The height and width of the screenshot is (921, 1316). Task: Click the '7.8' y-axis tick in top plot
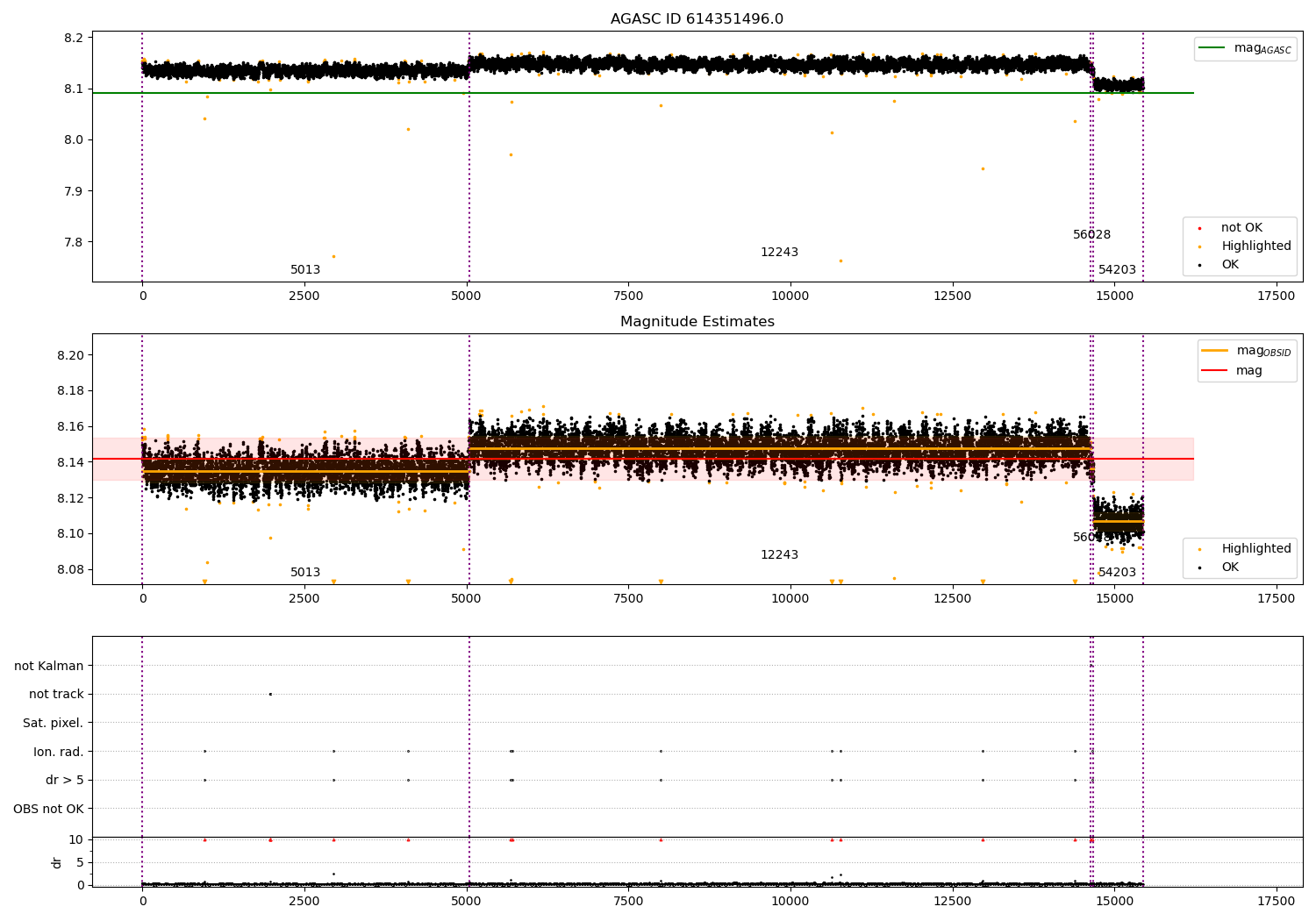(74, 242)
